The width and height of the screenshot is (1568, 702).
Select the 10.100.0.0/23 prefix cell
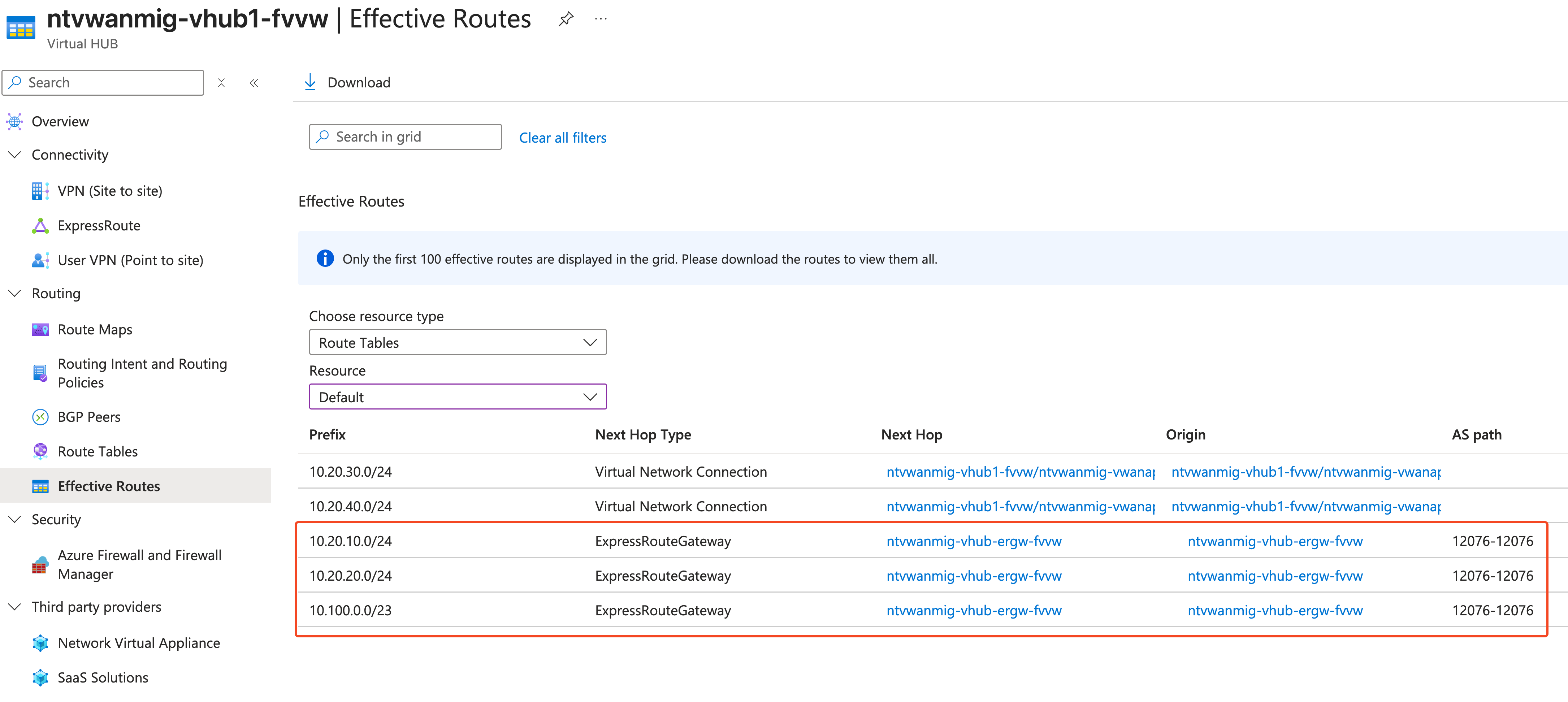(x=351, y=611)
